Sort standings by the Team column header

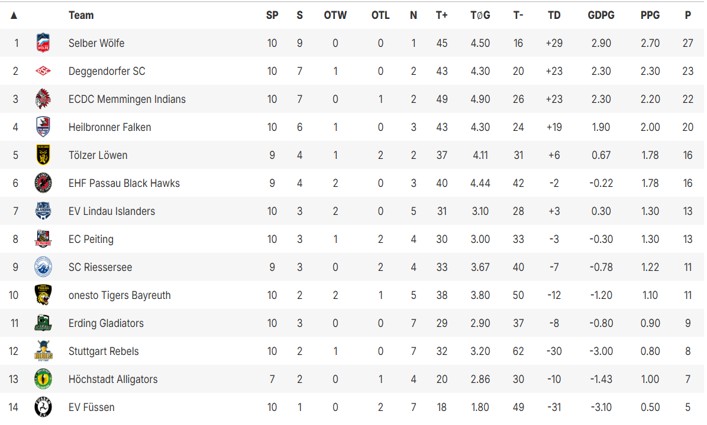tap(81, 15)
